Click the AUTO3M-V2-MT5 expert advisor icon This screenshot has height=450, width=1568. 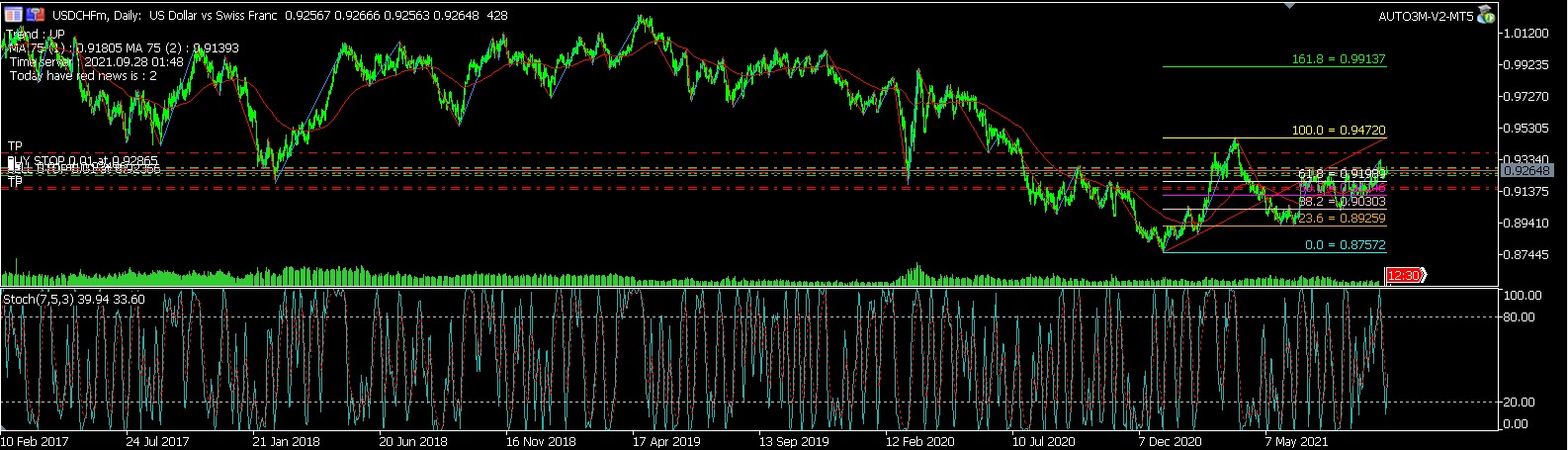coord(1486,16)
